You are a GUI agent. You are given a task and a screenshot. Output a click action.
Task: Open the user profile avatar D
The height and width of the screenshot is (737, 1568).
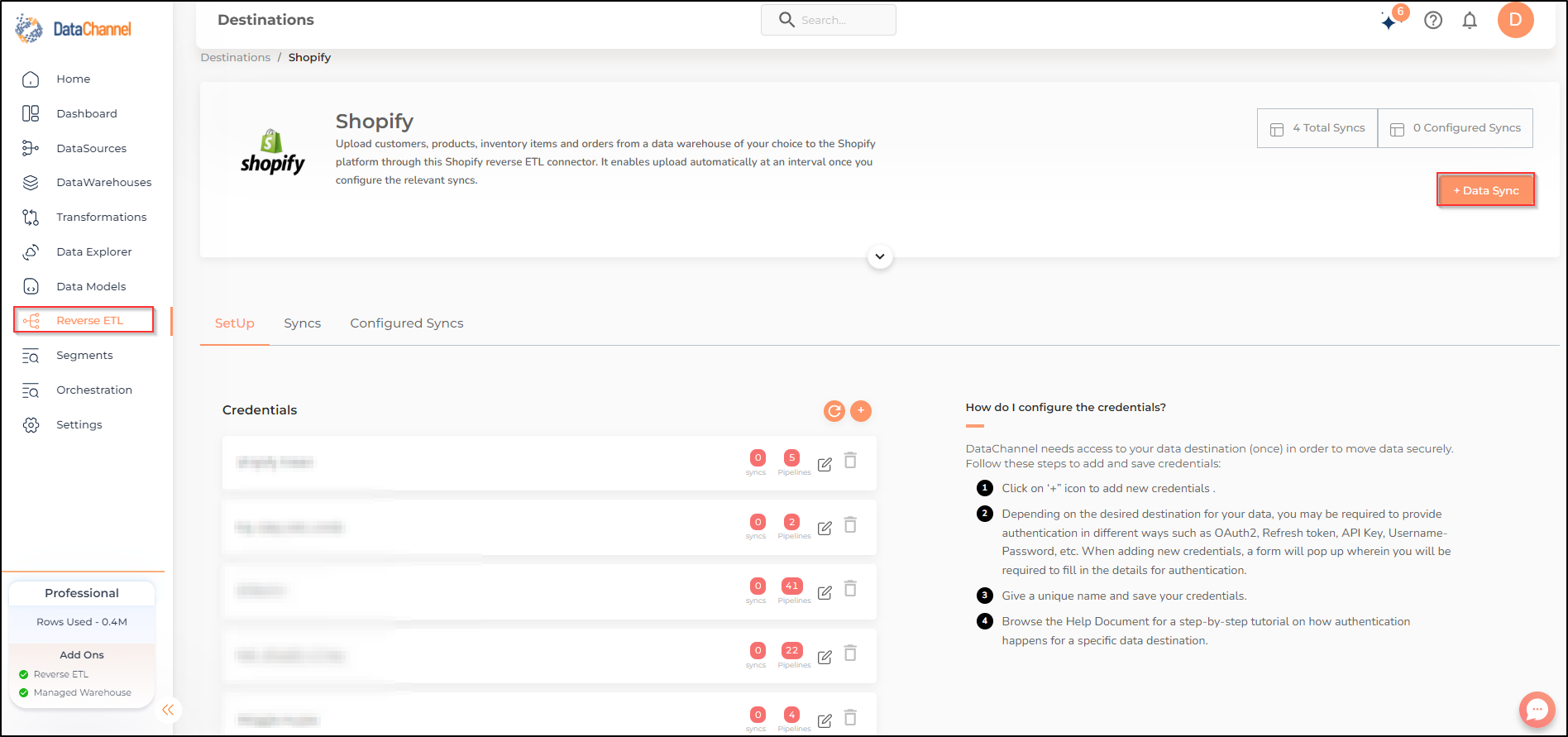1516,20
